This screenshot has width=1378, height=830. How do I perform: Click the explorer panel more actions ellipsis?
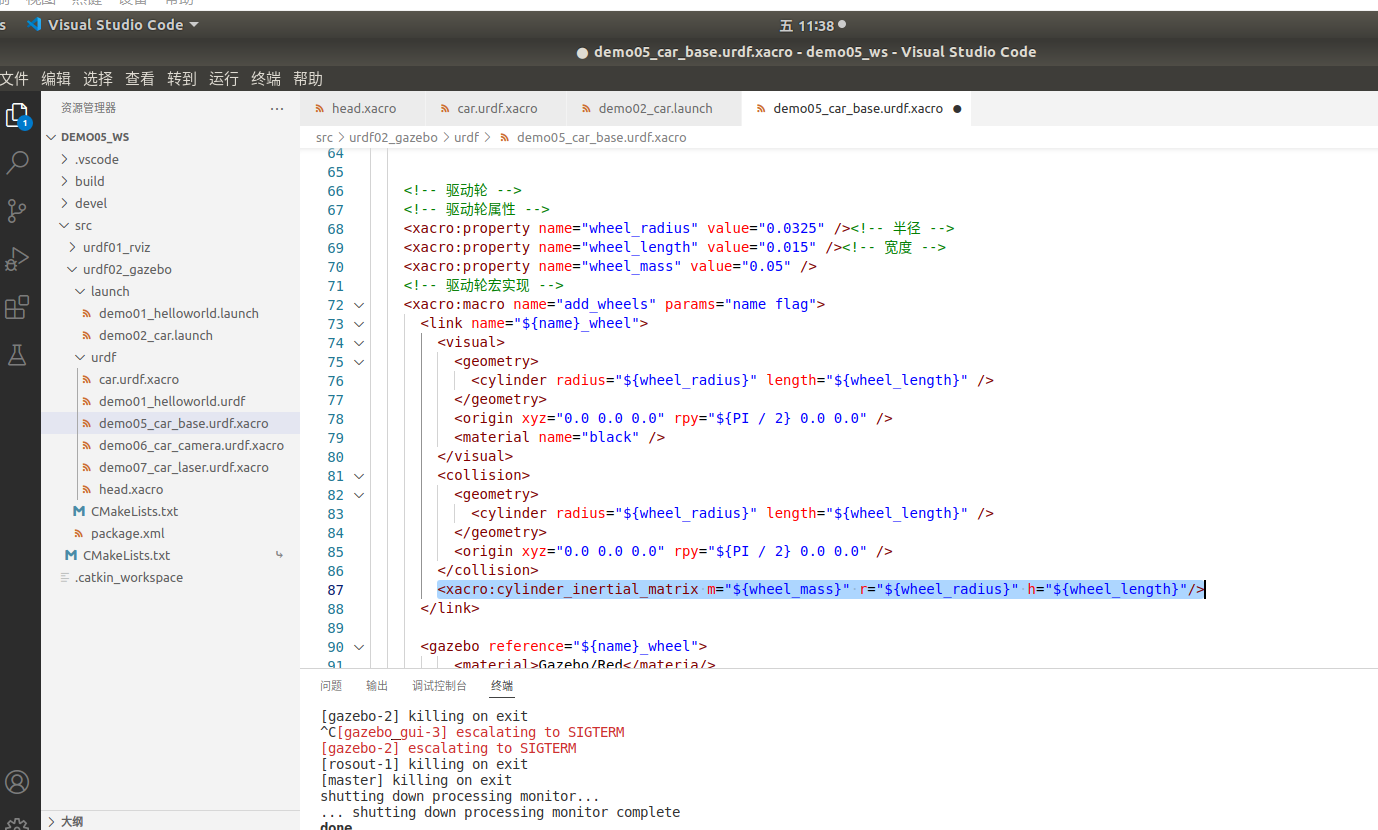(x=277, y=108)
